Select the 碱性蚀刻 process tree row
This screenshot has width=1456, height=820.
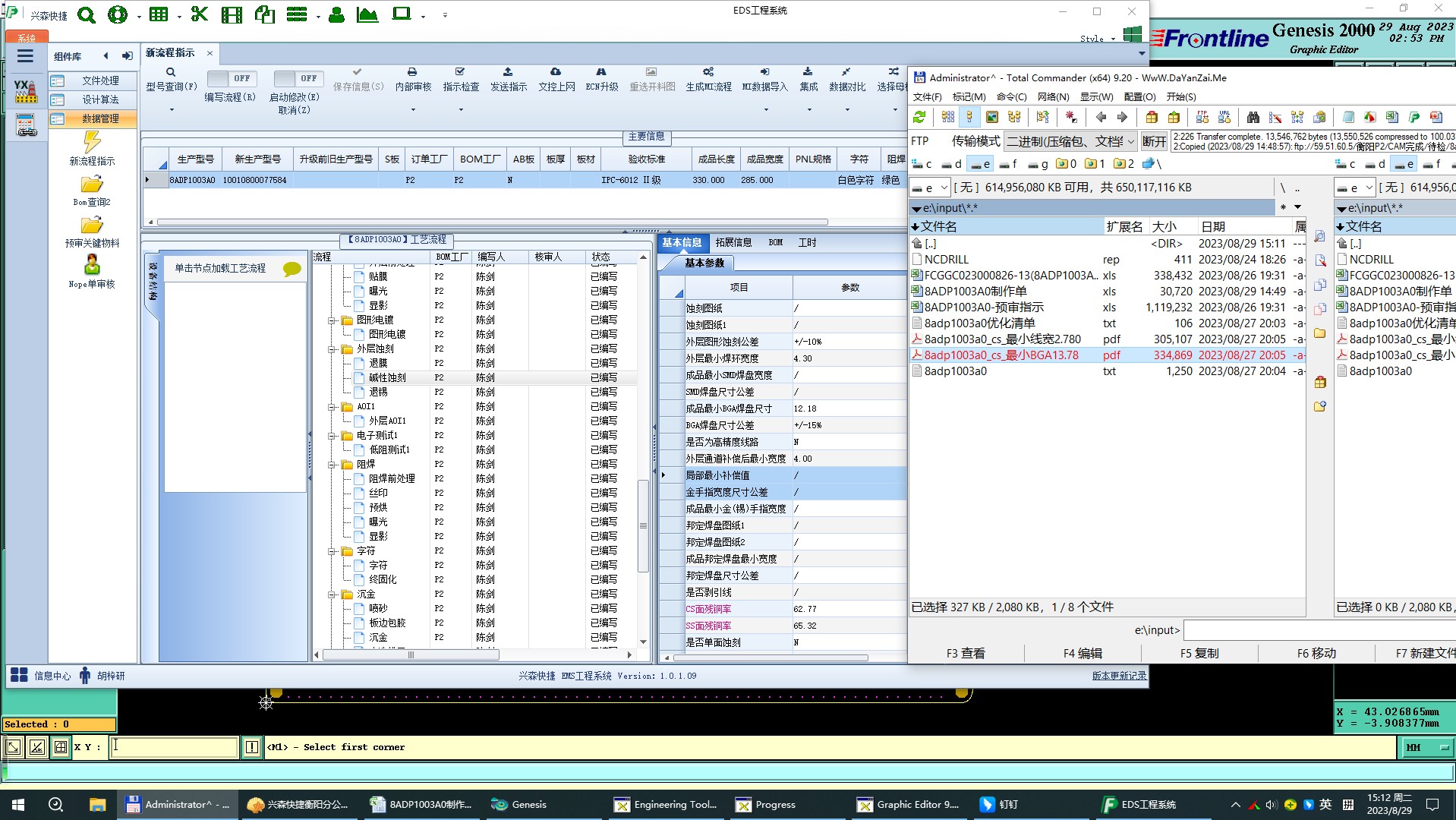point(475,377)
